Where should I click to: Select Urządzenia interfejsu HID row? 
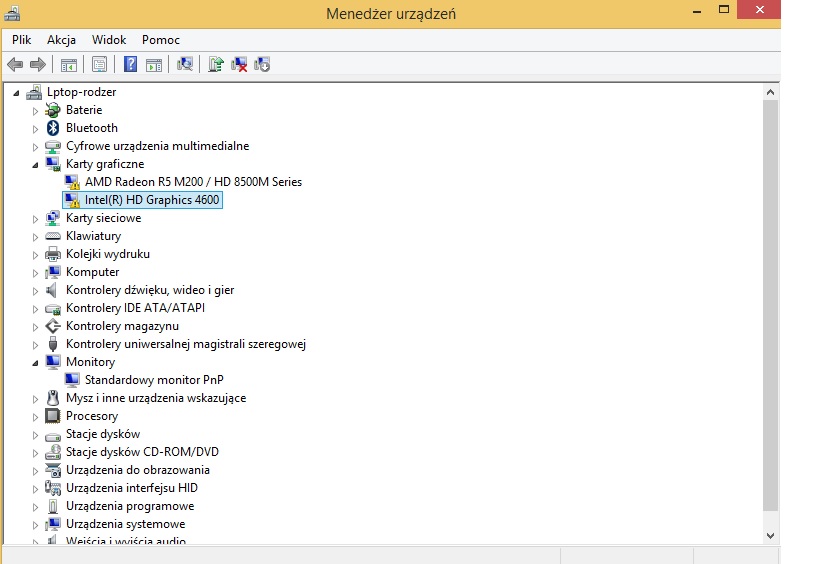click(132, 488)
